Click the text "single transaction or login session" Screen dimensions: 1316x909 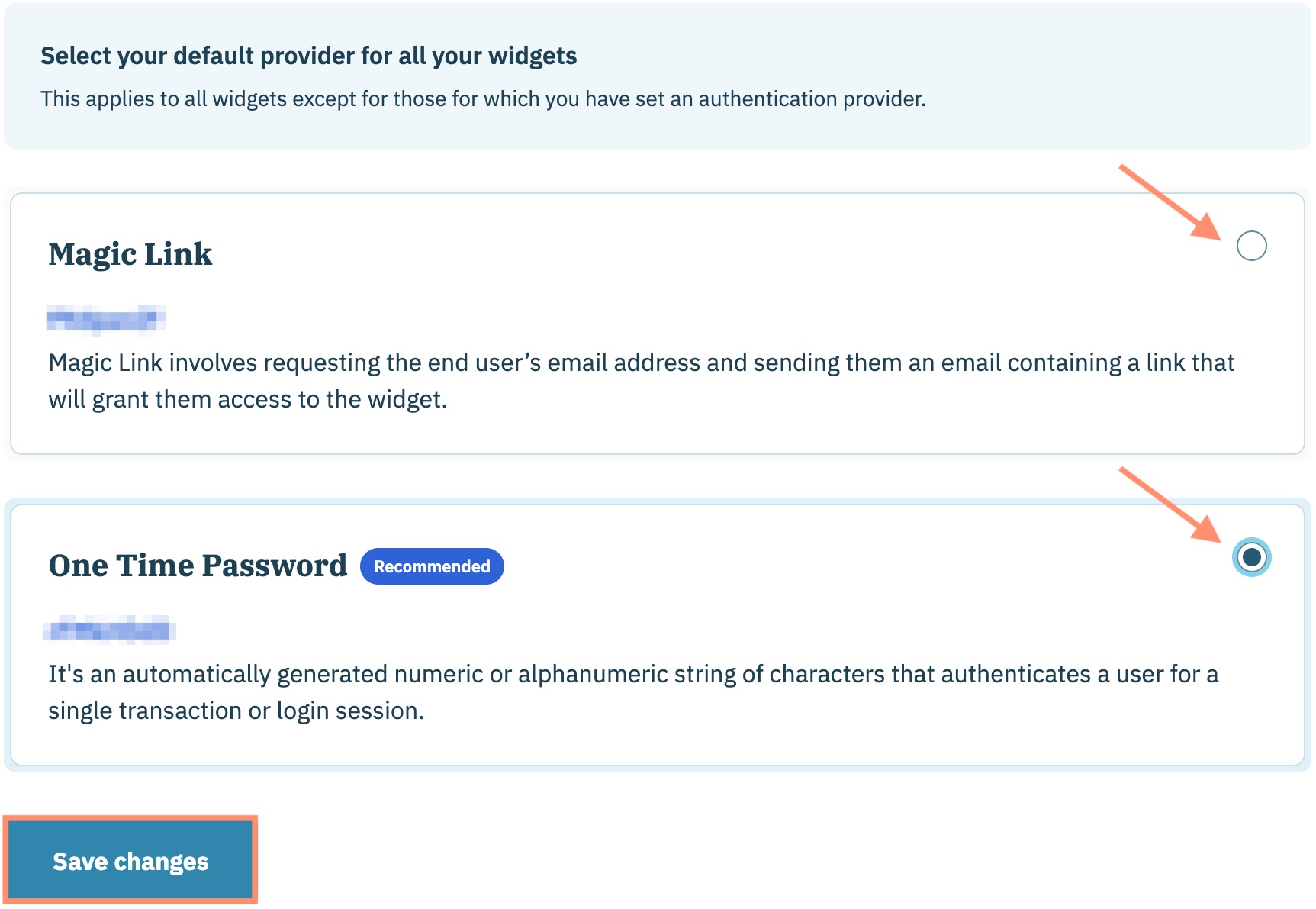point(236,711)
